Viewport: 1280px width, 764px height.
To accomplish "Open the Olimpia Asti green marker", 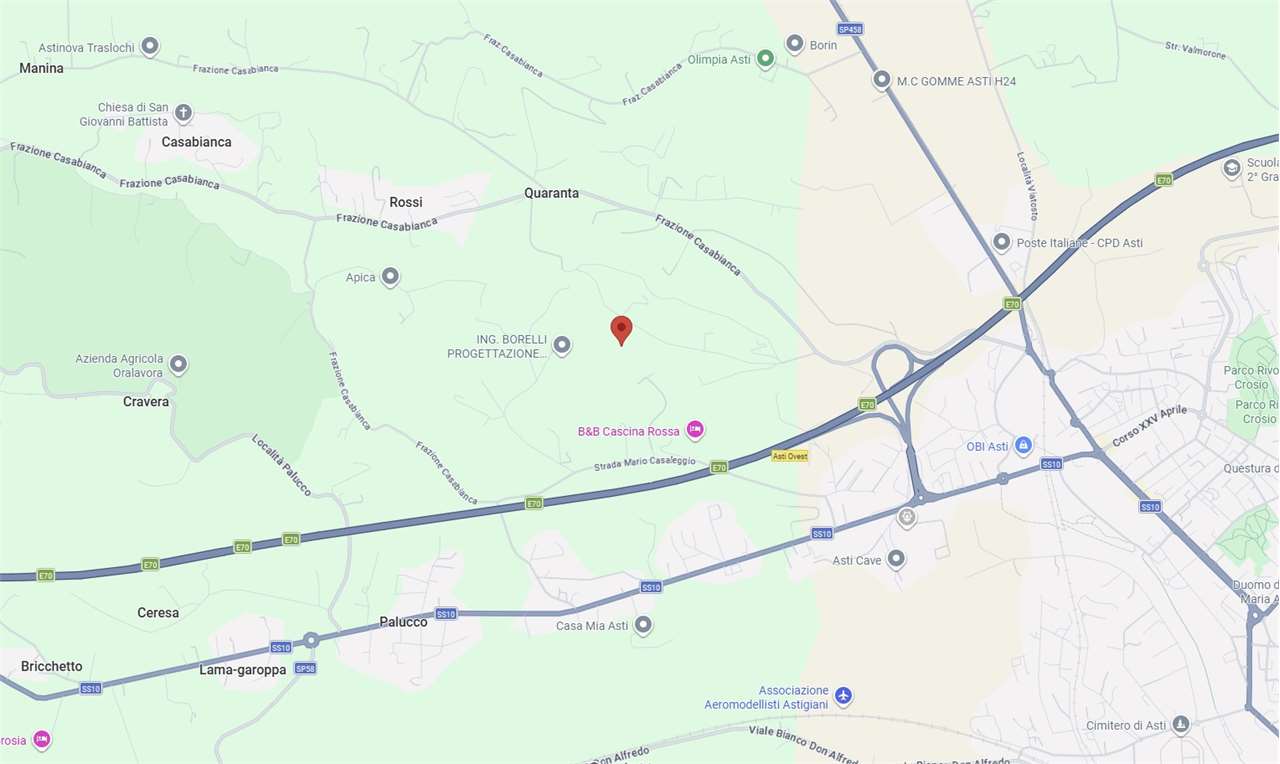I will 765,59.
